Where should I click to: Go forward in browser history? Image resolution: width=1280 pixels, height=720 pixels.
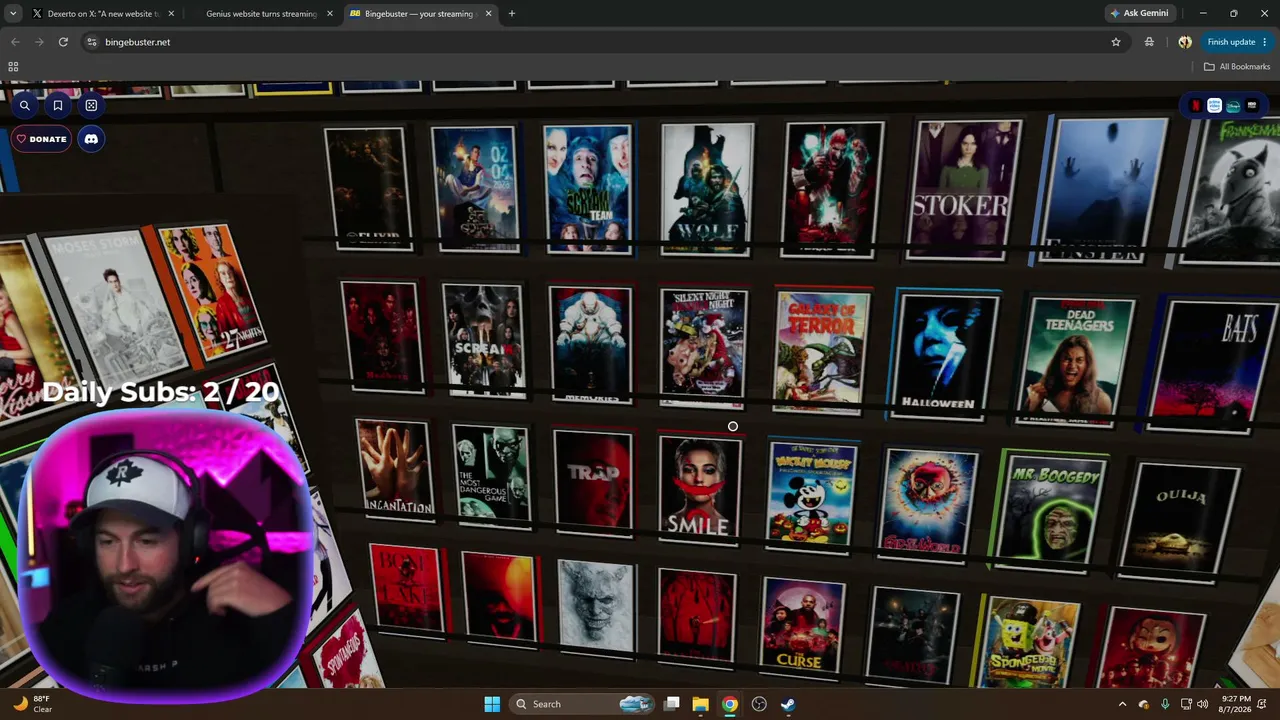click(x=39, y=42)
